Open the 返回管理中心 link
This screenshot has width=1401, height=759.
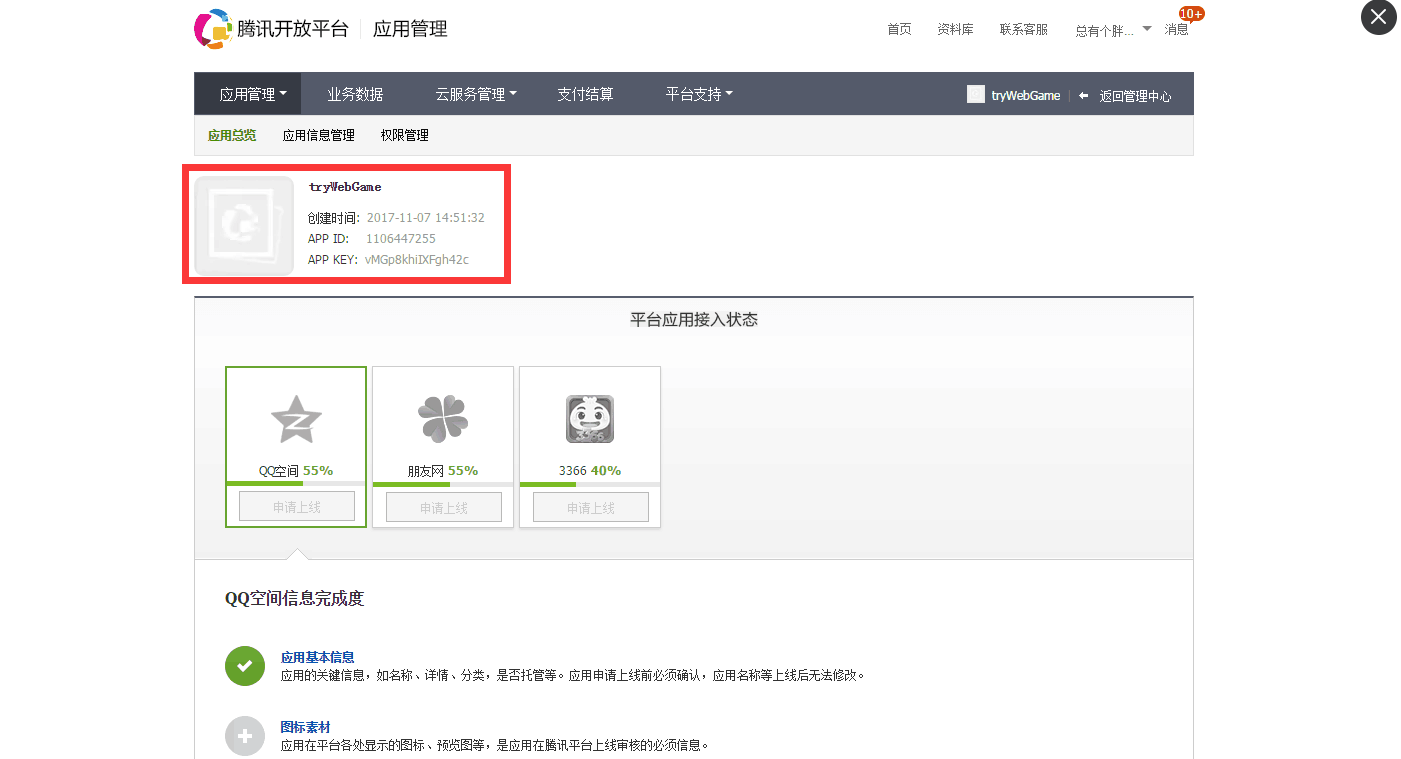click(x=1135, y=94)
